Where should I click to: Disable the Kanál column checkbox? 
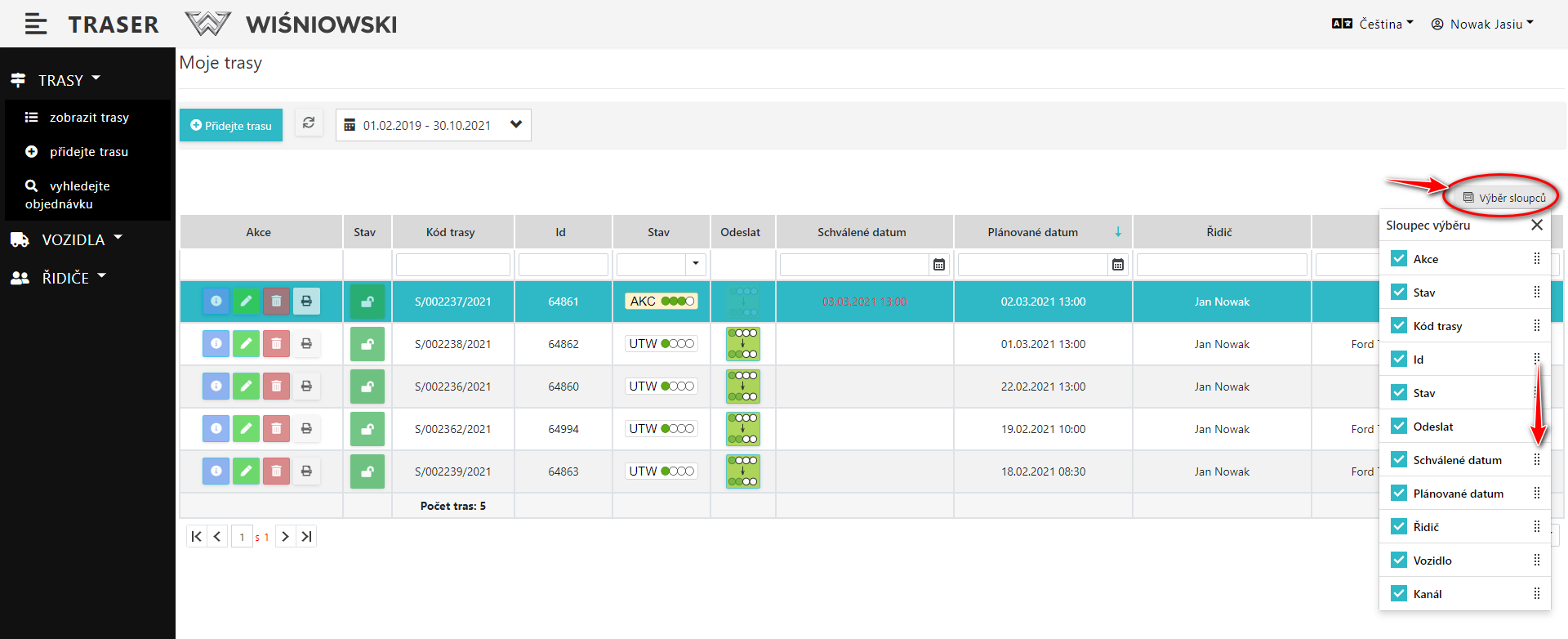(1399, 593)
